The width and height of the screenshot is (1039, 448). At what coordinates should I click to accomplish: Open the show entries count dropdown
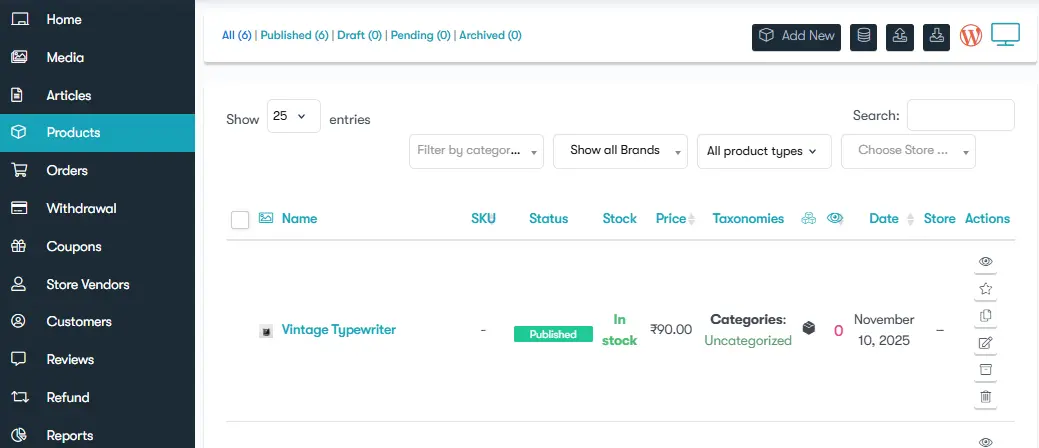[294, 116]
